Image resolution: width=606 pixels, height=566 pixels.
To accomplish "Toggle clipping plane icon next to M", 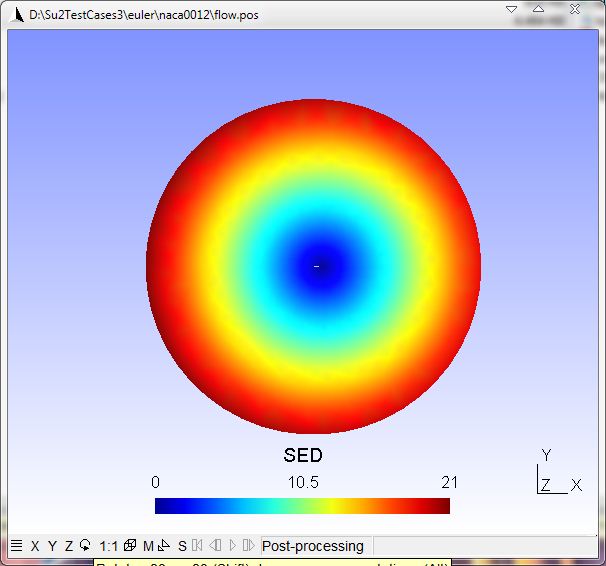I will (163, 546).
